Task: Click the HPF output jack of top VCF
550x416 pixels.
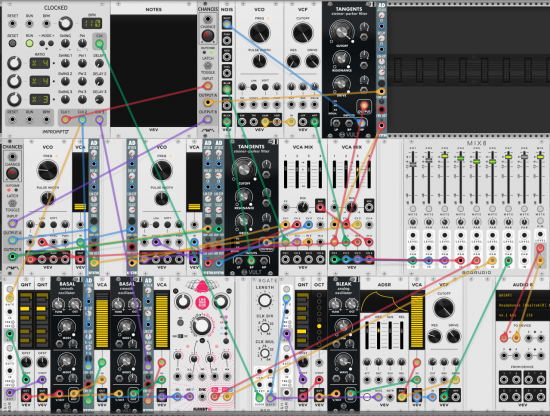Action: click(314, 122)
